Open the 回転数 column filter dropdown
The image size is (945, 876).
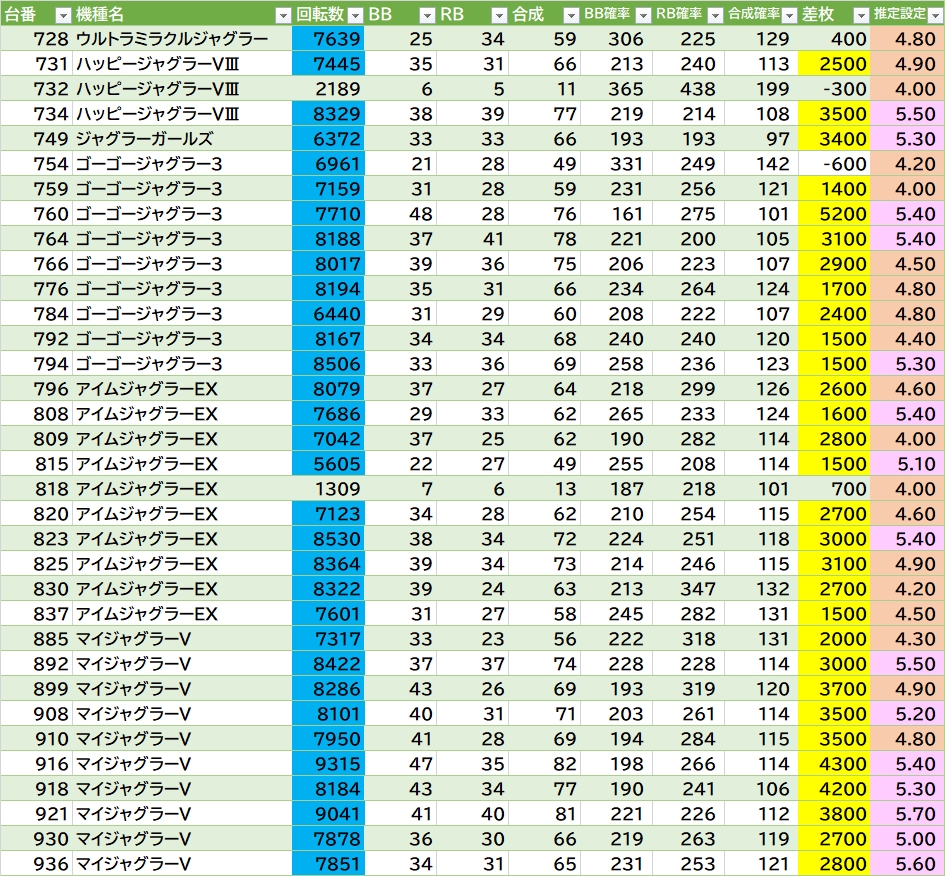click(x=356, y=15)
